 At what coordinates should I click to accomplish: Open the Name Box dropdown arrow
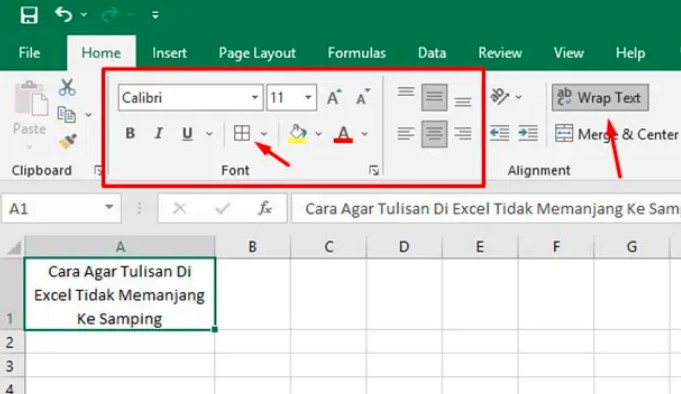point(109,208)
